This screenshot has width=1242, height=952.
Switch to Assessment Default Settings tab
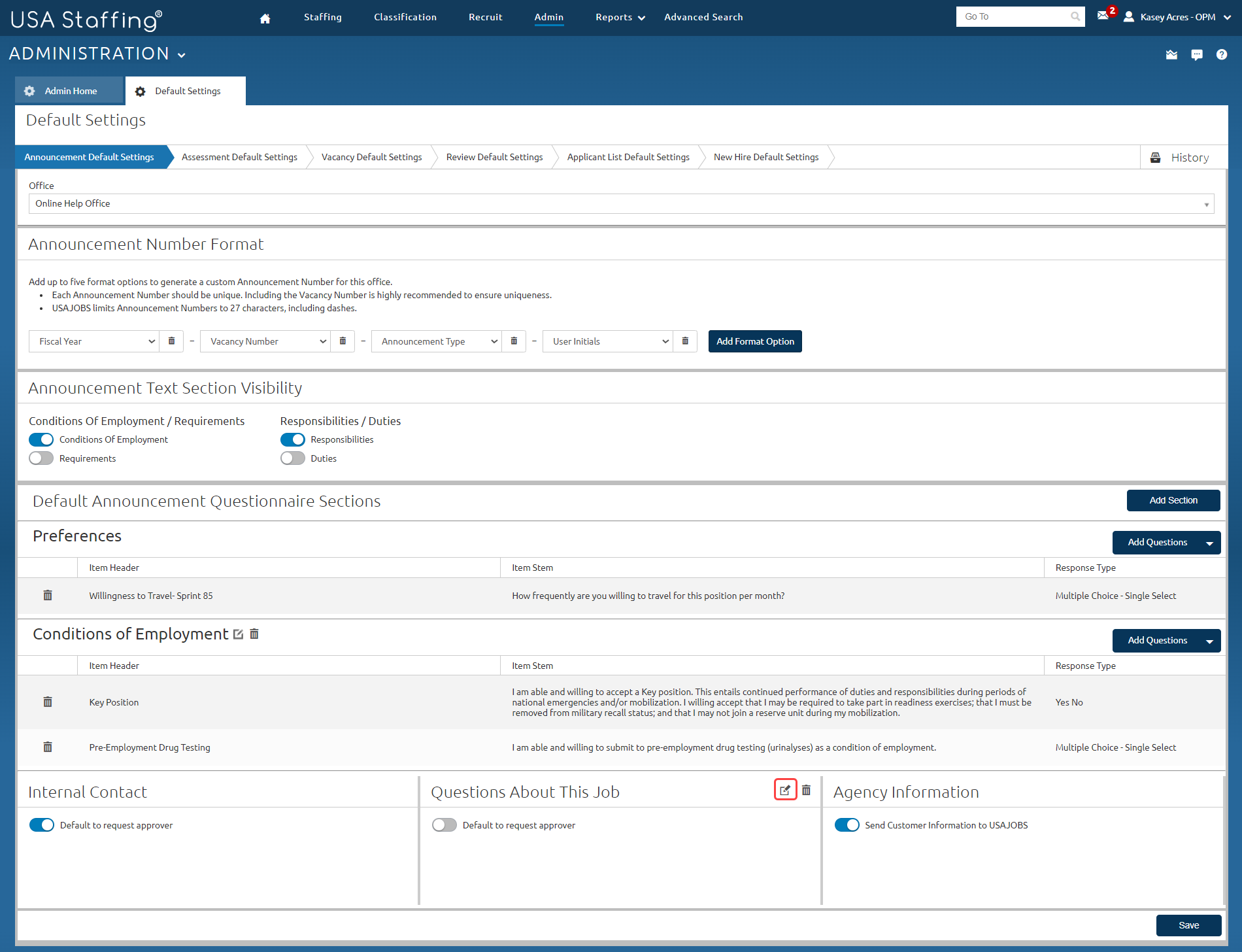[239, 157]
